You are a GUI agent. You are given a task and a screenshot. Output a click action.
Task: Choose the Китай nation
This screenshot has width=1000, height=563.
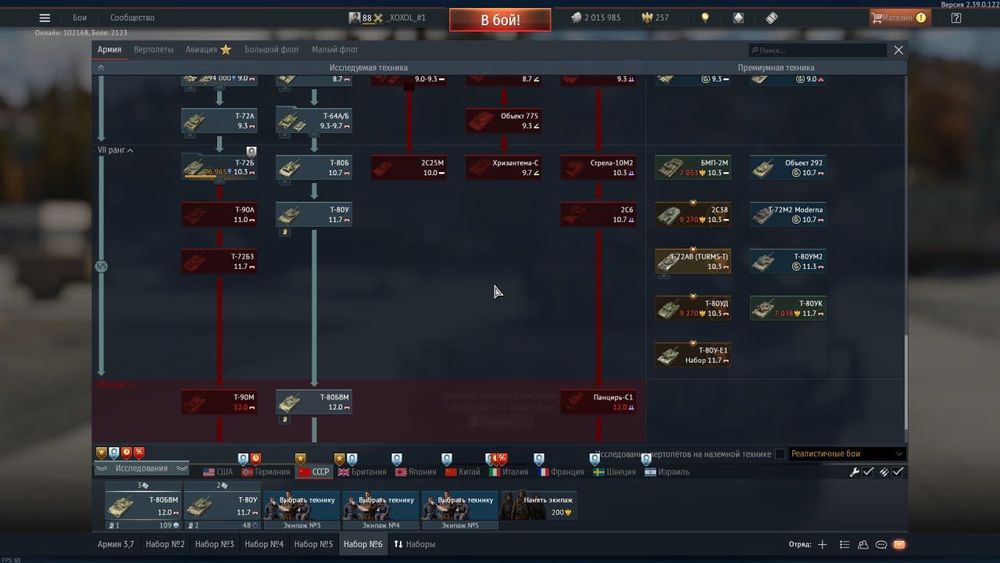[463, 472]
